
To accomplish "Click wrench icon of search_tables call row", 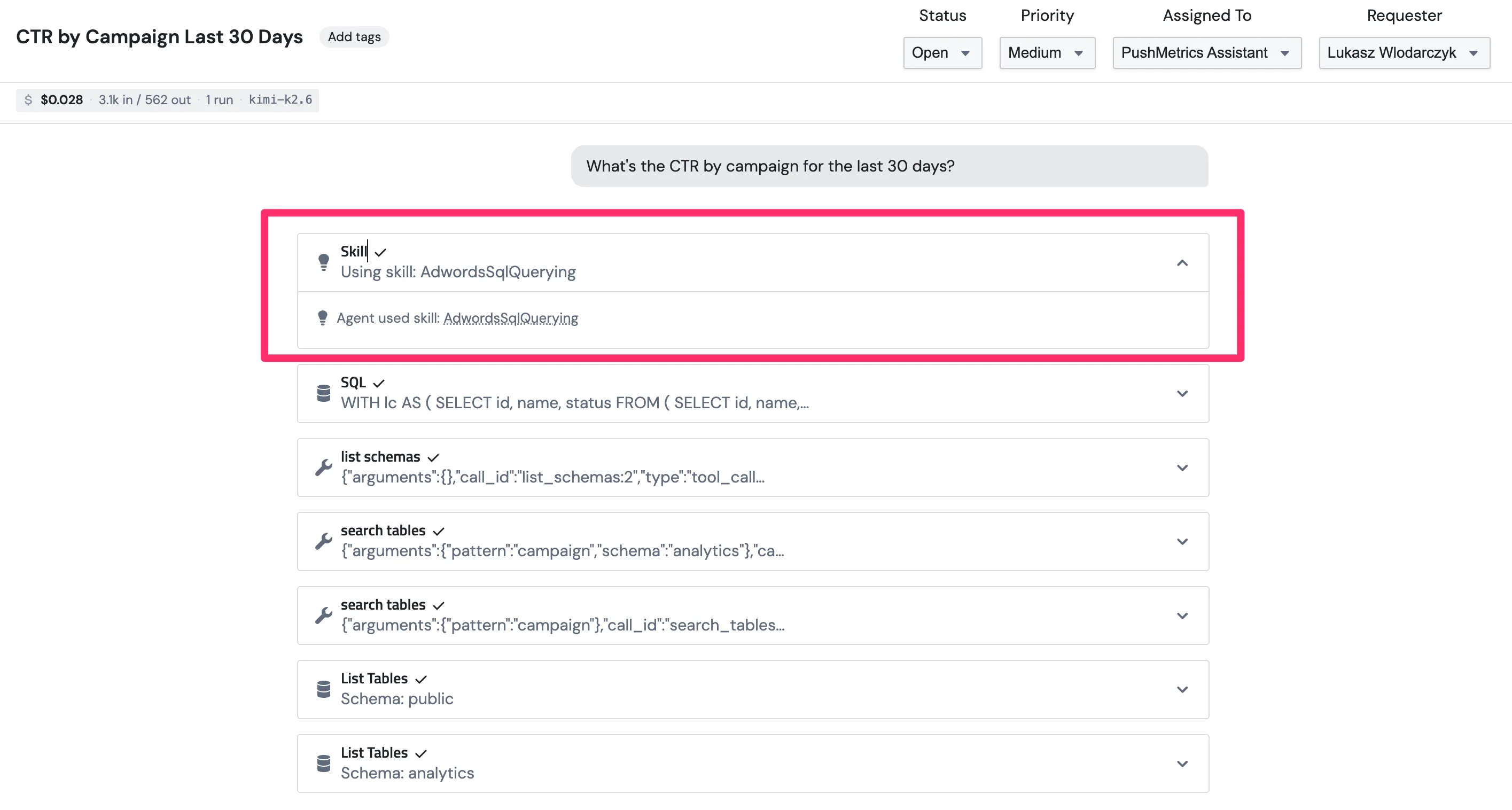I will [323, 615].
